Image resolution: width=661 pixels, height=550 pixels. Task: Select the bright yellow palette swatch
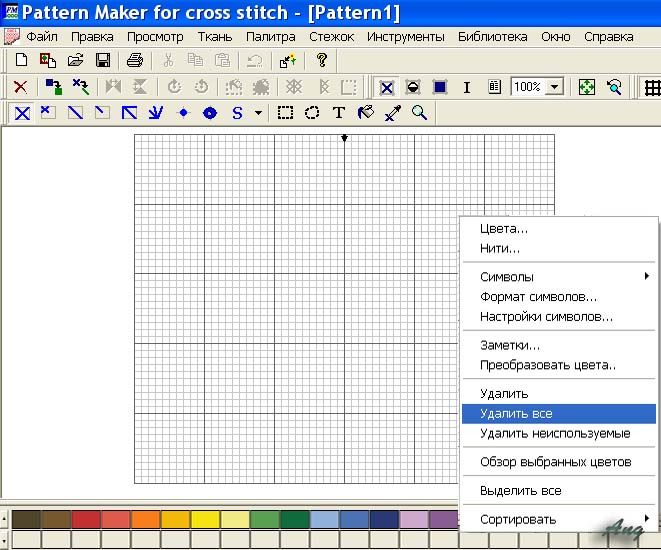point(206,519)
